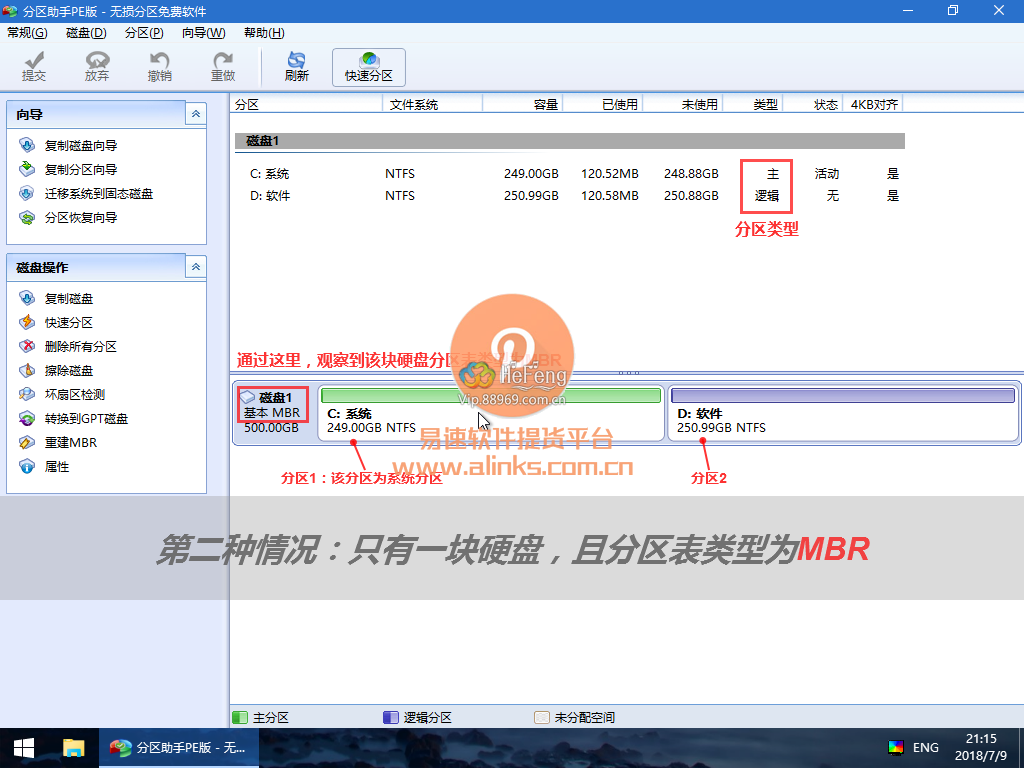The height and width of the screenshot is (768, 1024).
Task: Open the 磁盘(D) menu
Action: [x=86, y=33]
